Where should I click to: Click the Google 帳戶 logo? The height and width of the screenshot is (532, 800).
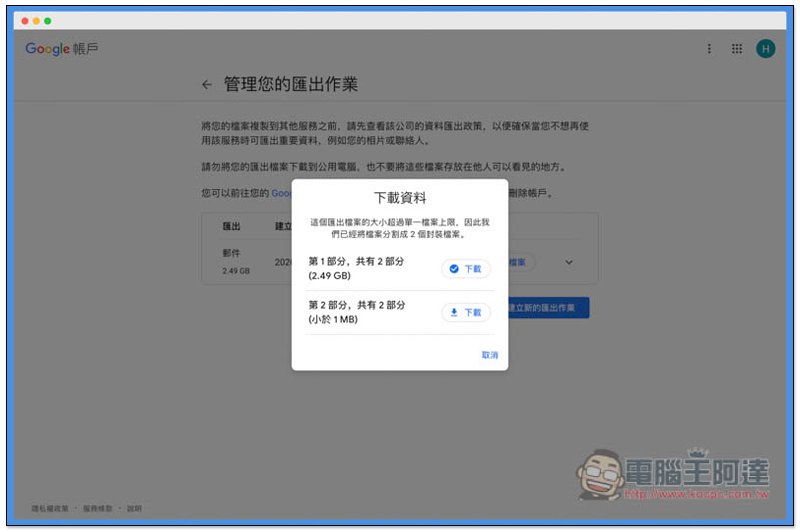62,49
